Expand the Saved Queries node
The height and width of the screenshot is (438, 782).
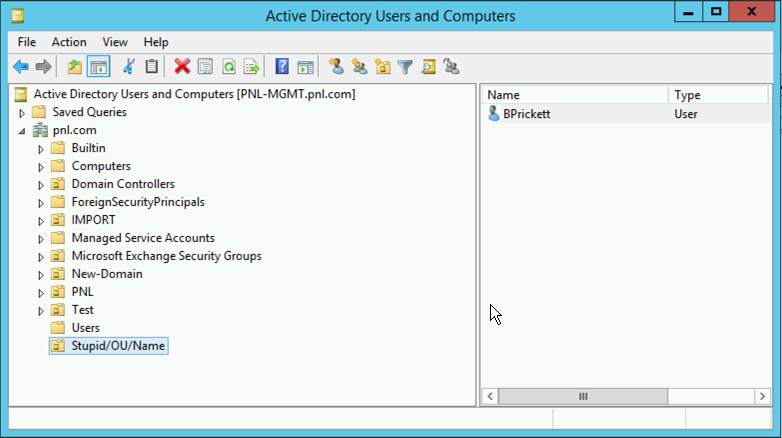22,113
